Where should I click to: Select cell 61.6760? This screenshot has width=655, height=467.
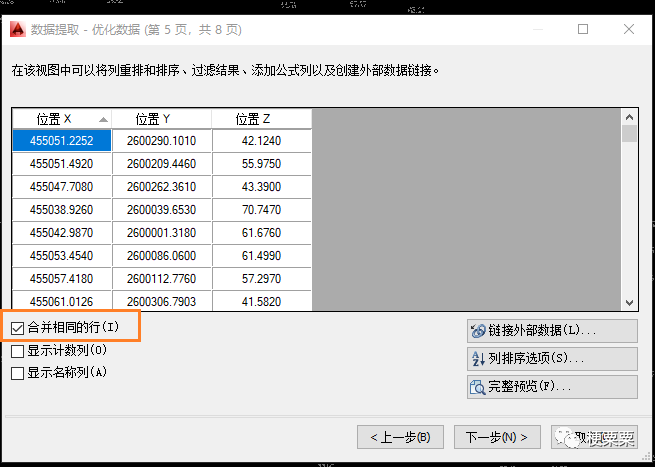261,233
